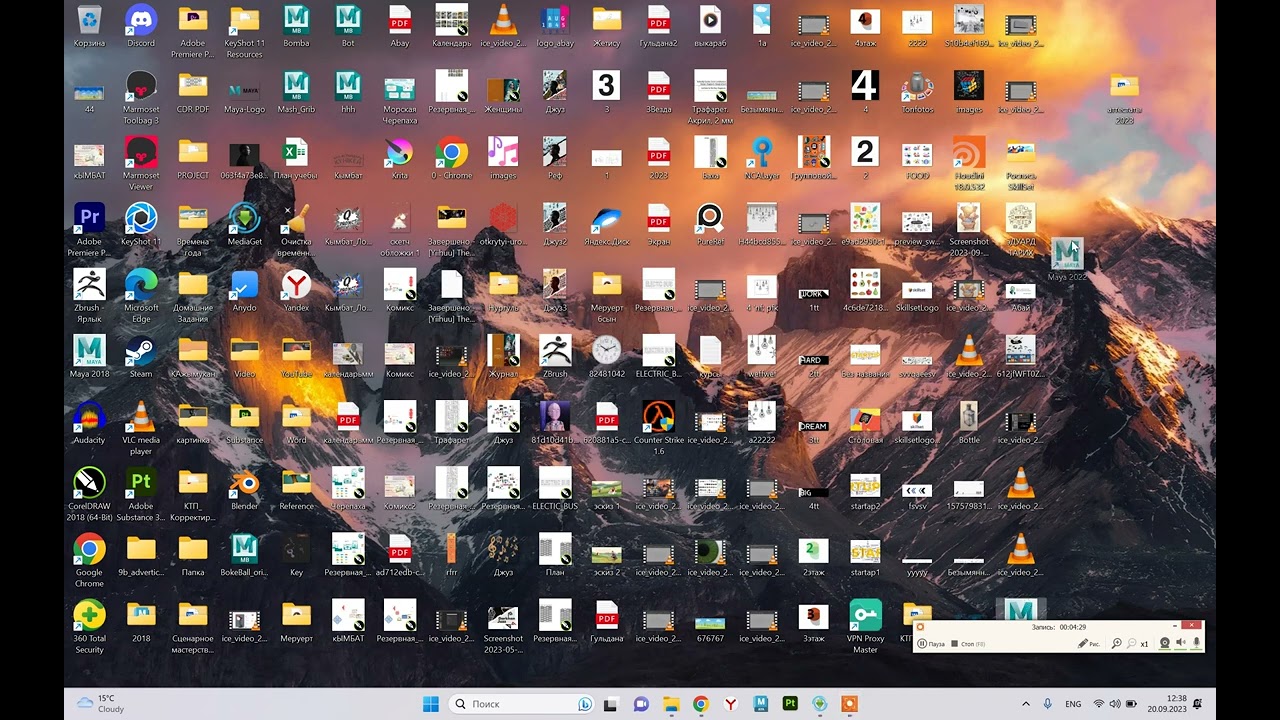Open VPN Proxy Master icon
Image resolution: width=1280 pixels, height=720 pixels.
click(x=865, y=627)
